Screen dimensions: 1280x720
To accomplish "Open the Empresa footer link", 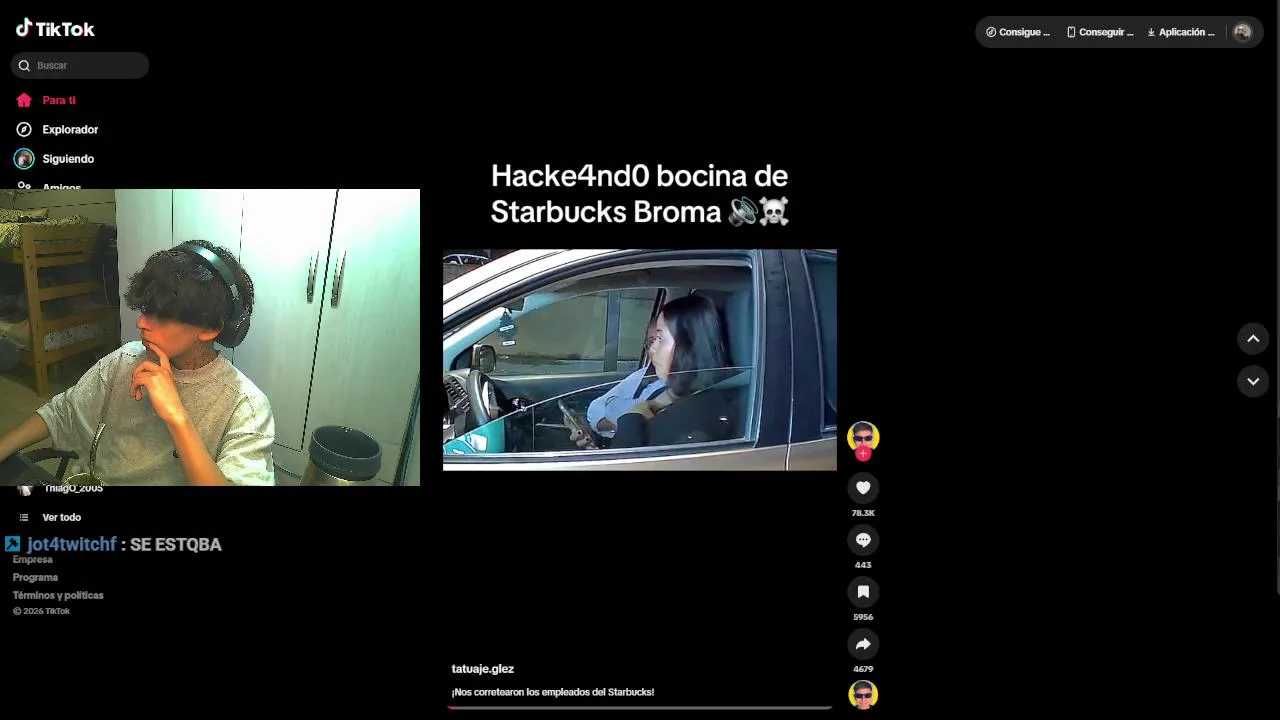I will pyautogui.click(x=32, y=560).
